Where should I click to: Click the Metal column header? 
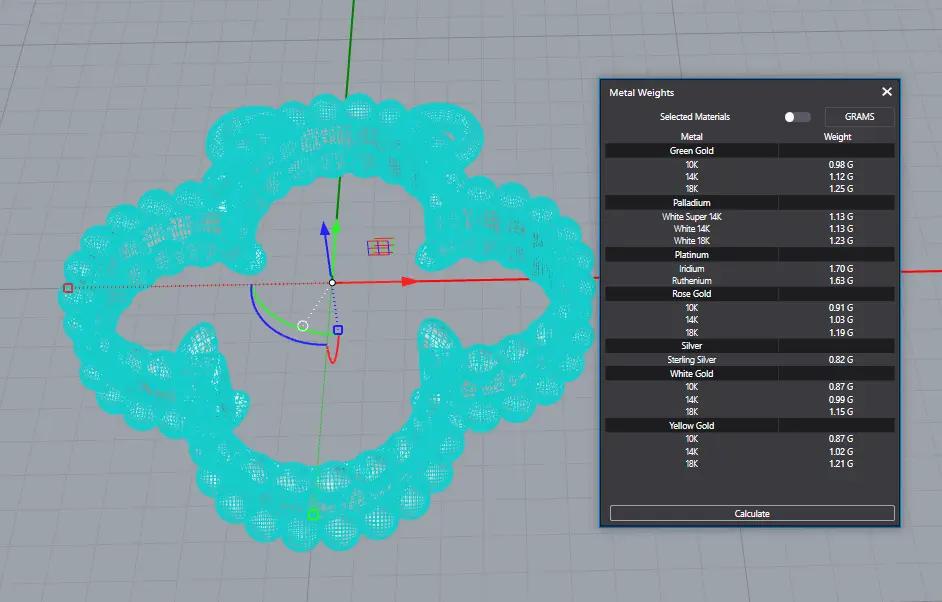point(691,137)
